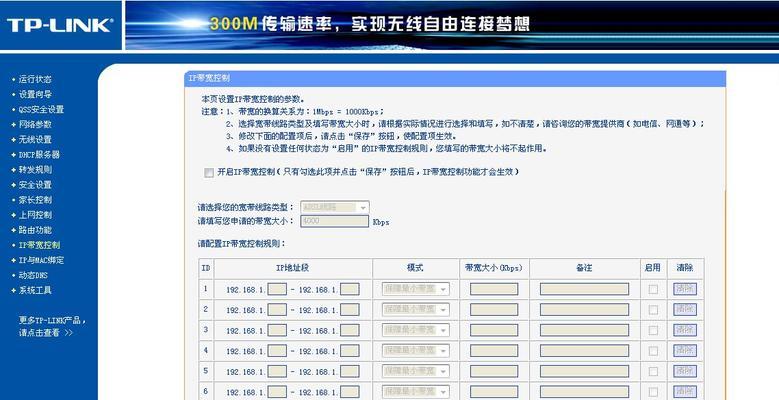The height and width of the screenshot is (400, 779).
Task: Open row 6 模式 dropdown
Action: coord(415,392)
